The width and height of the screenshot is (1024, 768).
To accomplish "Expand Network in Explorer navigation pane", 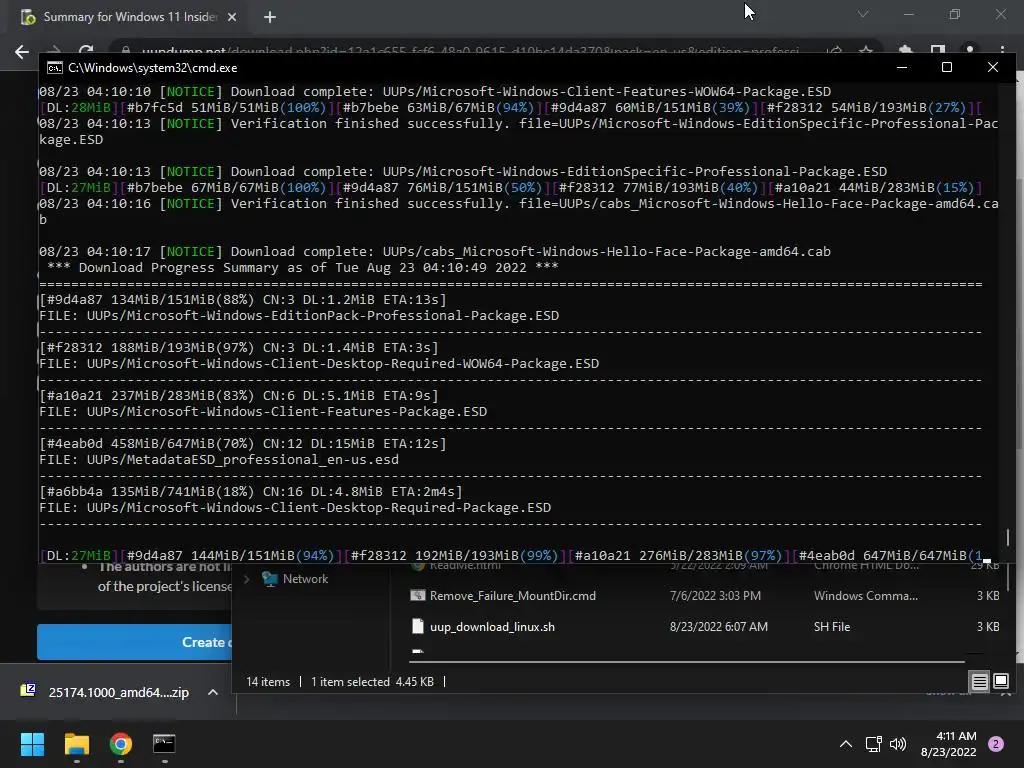I will [x=247, y=579].
